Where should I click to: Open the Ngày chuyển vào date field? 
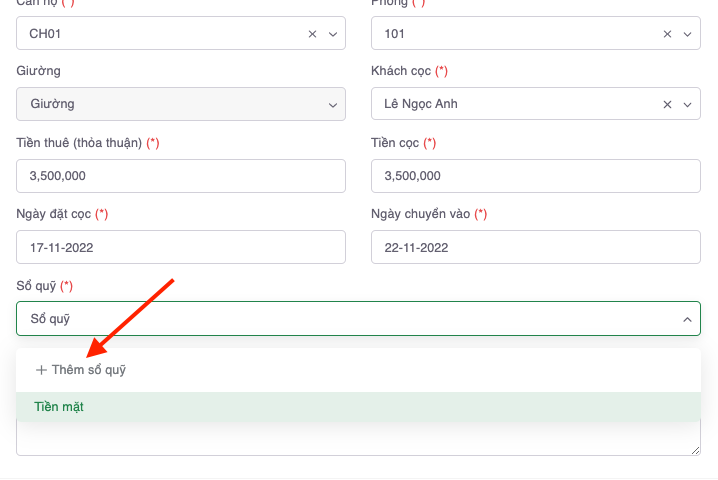click(535, 247)
